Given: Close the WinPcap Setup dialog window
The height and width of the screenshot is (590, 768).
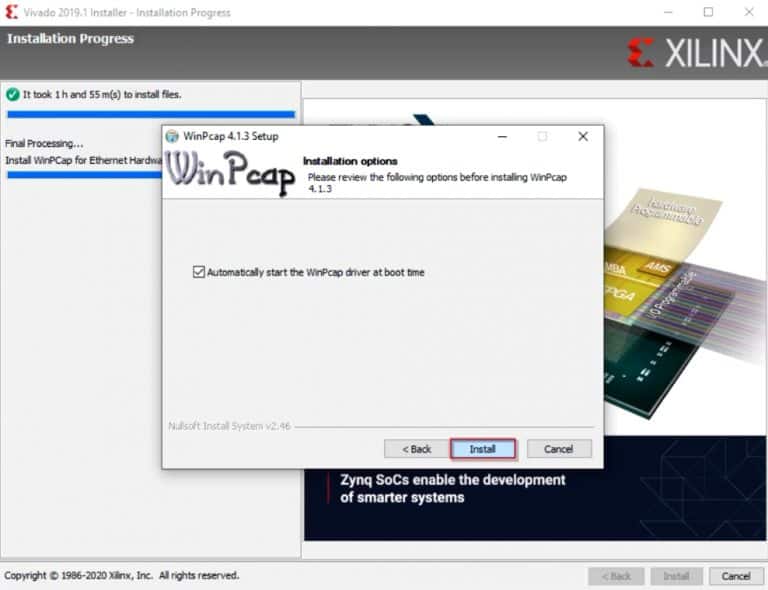Looking at the screenshot, I should [583, 136].
